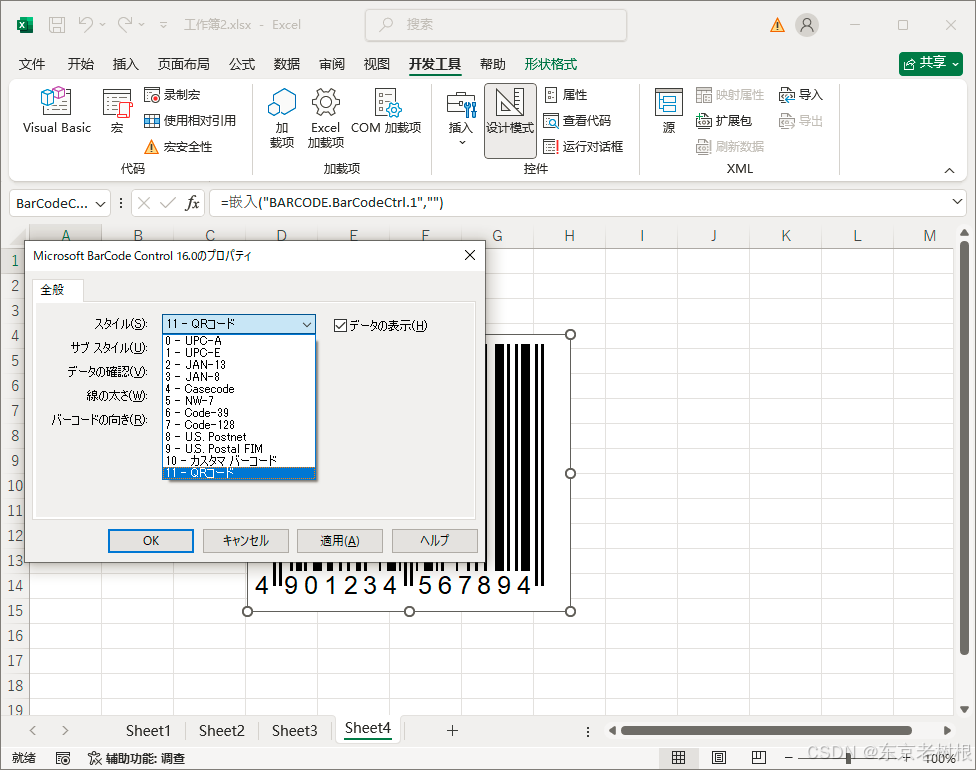Viewport: 976px width, 770px height.
Task: Toggle 设计模式 design mode
Action: pos(510,120)
